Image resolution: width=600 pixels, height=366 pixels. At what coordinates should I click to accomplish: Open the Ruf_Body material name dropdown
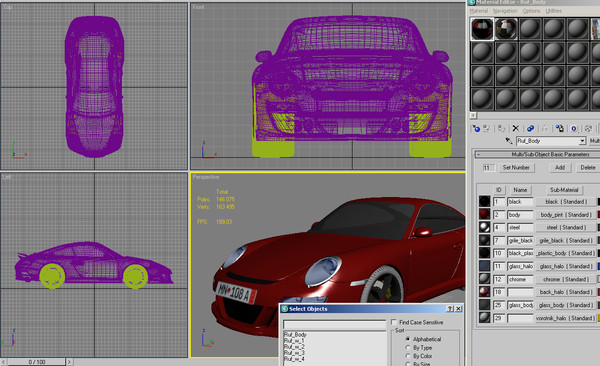coord(582,141)
